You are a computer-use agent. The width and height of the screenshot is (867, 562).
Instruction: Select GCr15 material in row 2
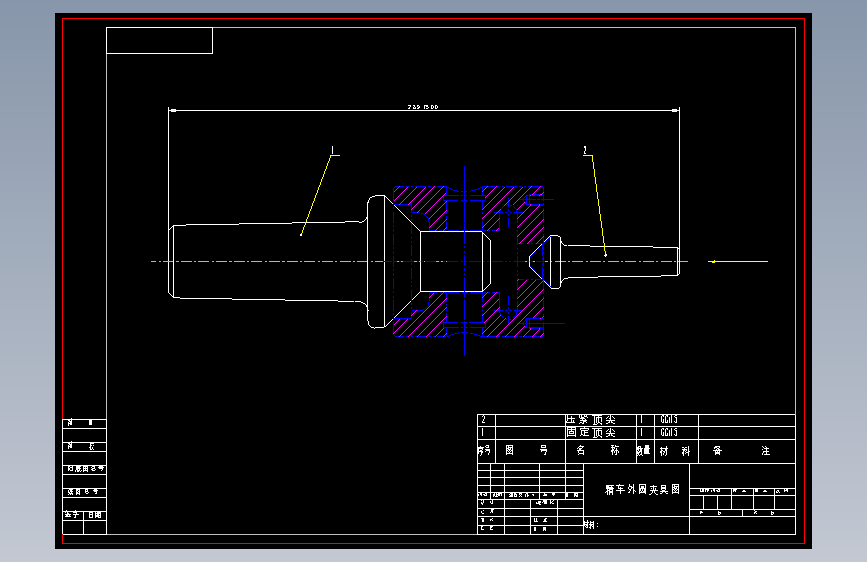pos(669,420)
